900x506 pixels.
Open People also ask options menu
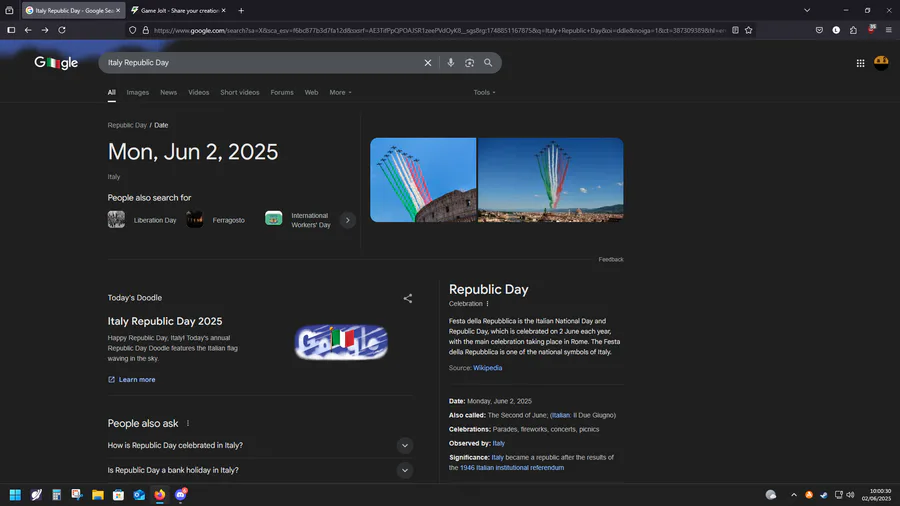188,423
